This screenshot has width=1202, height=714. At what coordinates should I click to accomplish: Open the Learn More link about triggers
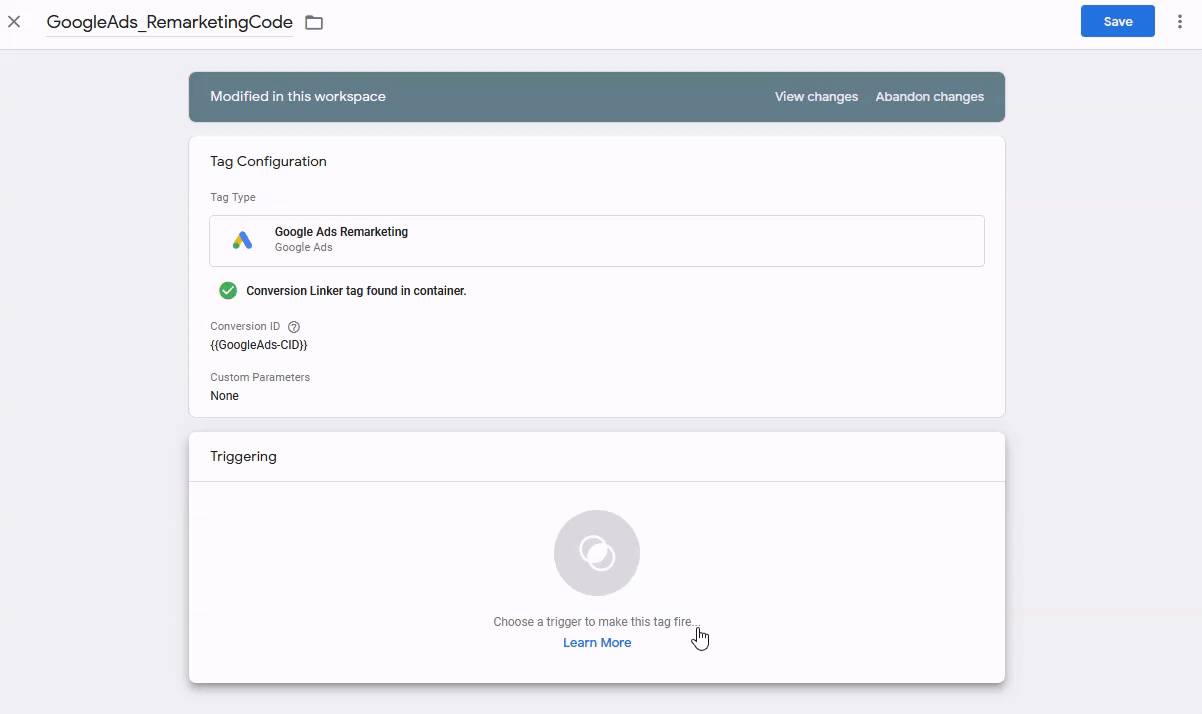coord(597,643)
